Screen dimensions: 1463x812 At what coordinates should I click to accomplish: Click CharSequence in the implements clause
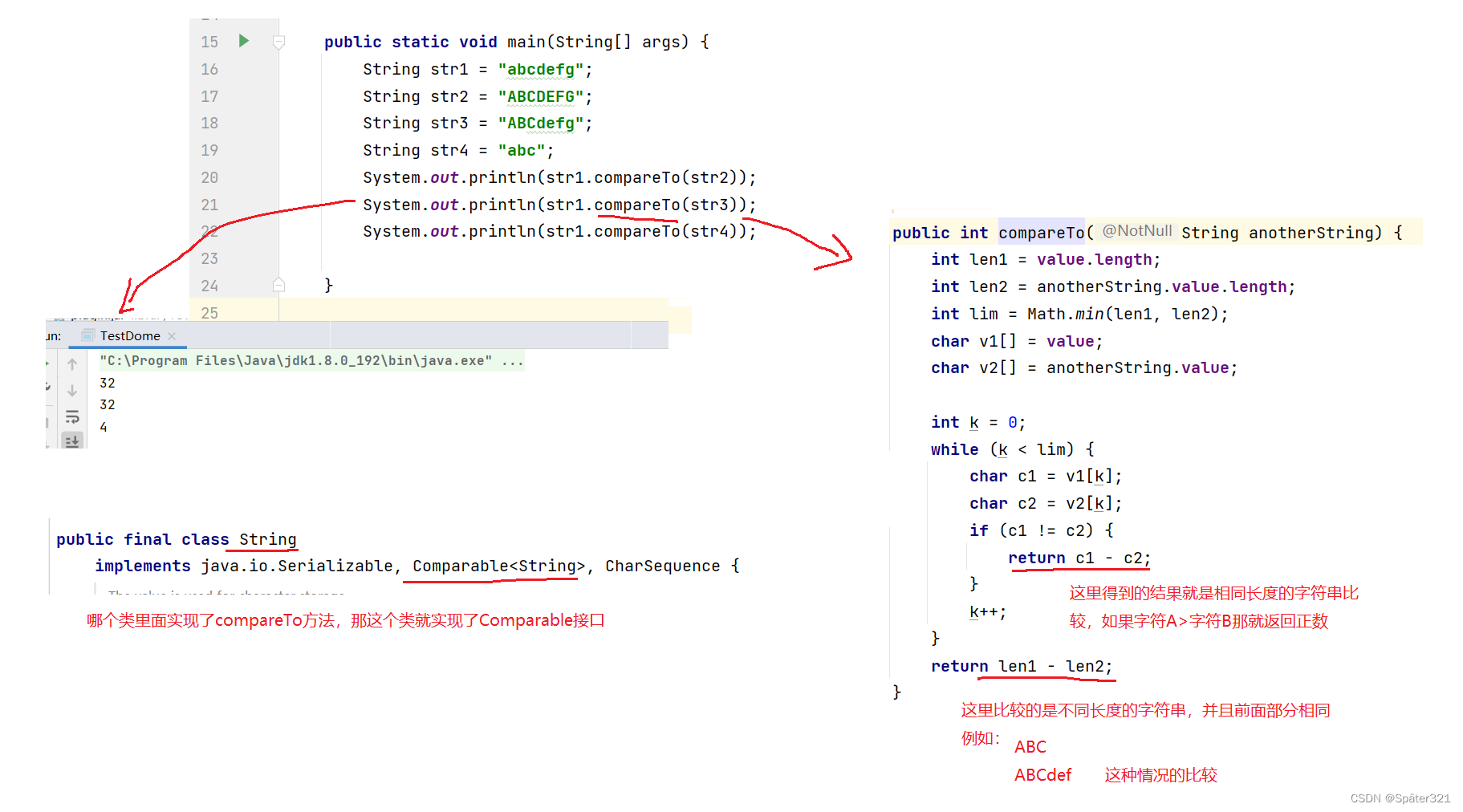point(663,566)
